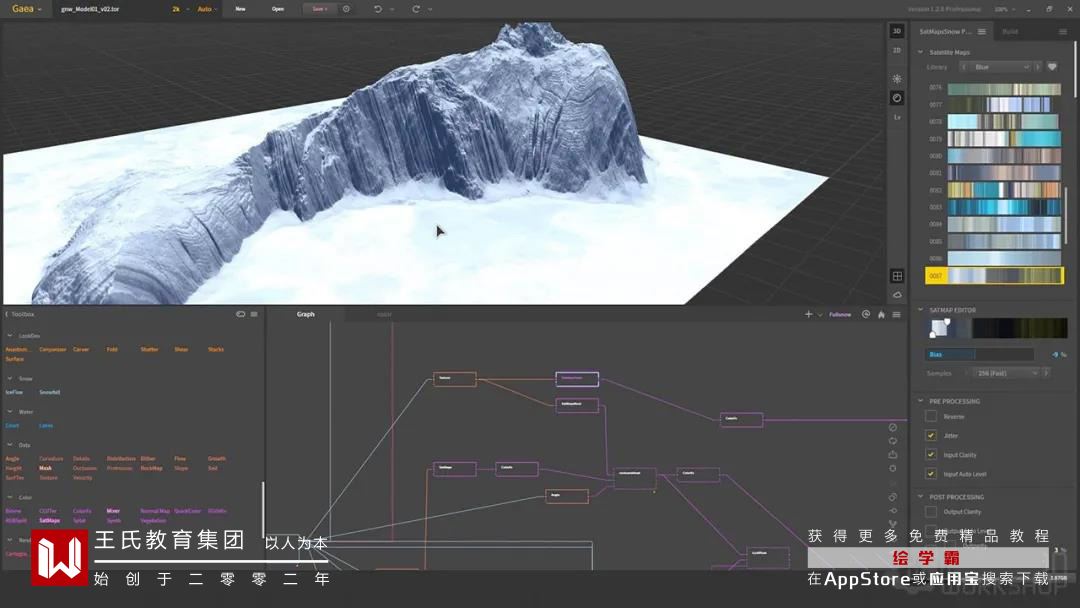Toggle Input Clarity checkbox
The height and width of the screenshot is (608, 1080).
pyautogui.click(x=931, y=454)
